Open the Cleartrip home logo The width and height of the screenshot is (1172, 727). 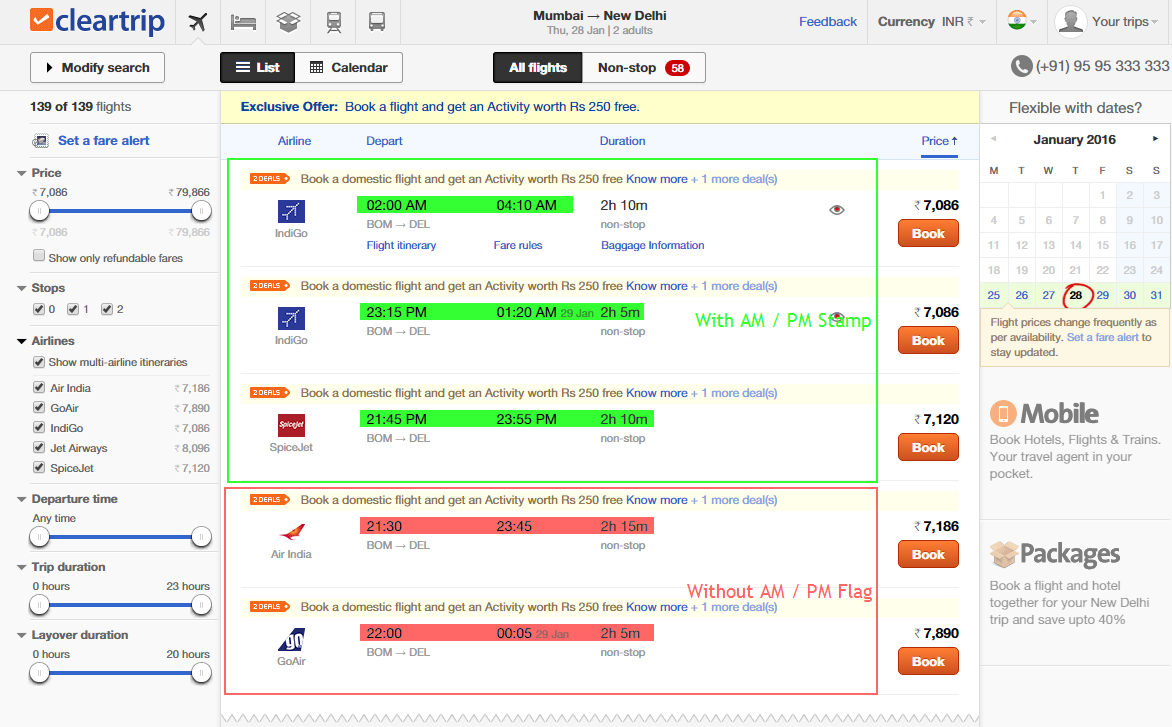(x=97, y=20)
